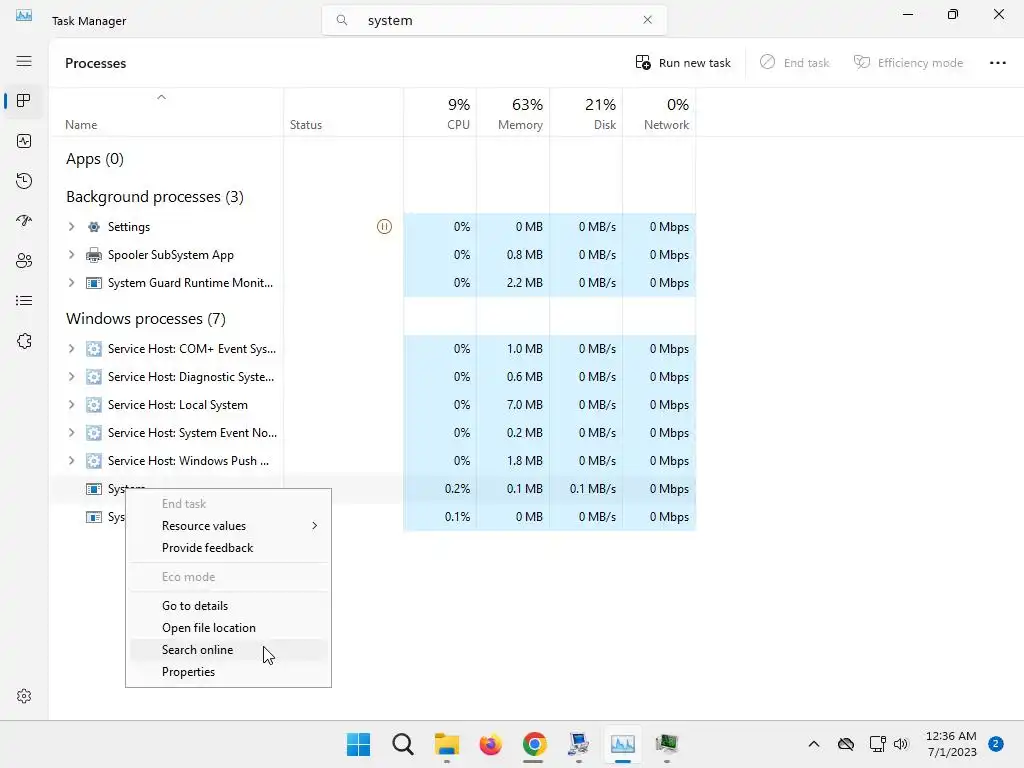Clear the search box with X icon
Viewport: 1024px width, 768px height.
coord(647,20)
